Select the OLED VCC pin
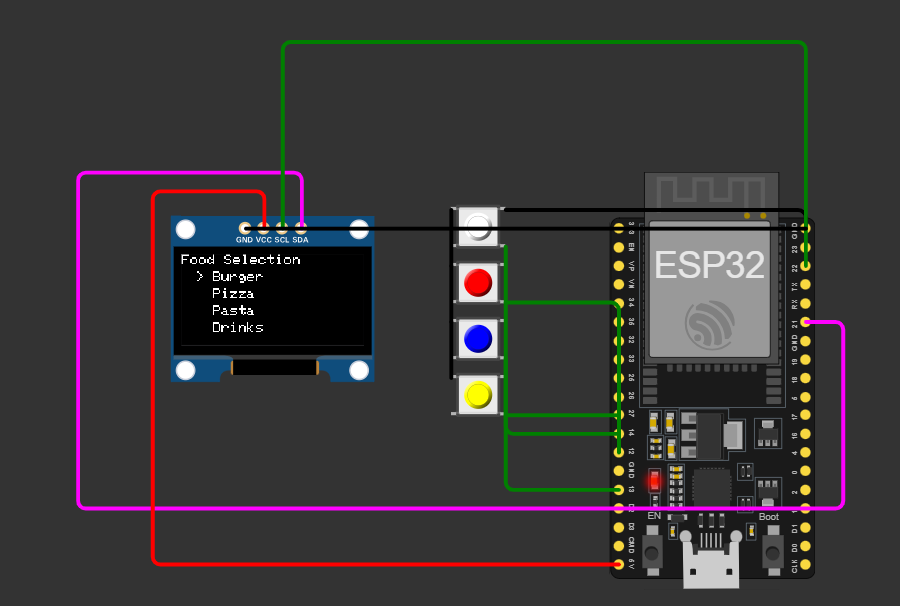The width and height of the screenshot is (900, 606). (x=263, y=228)
